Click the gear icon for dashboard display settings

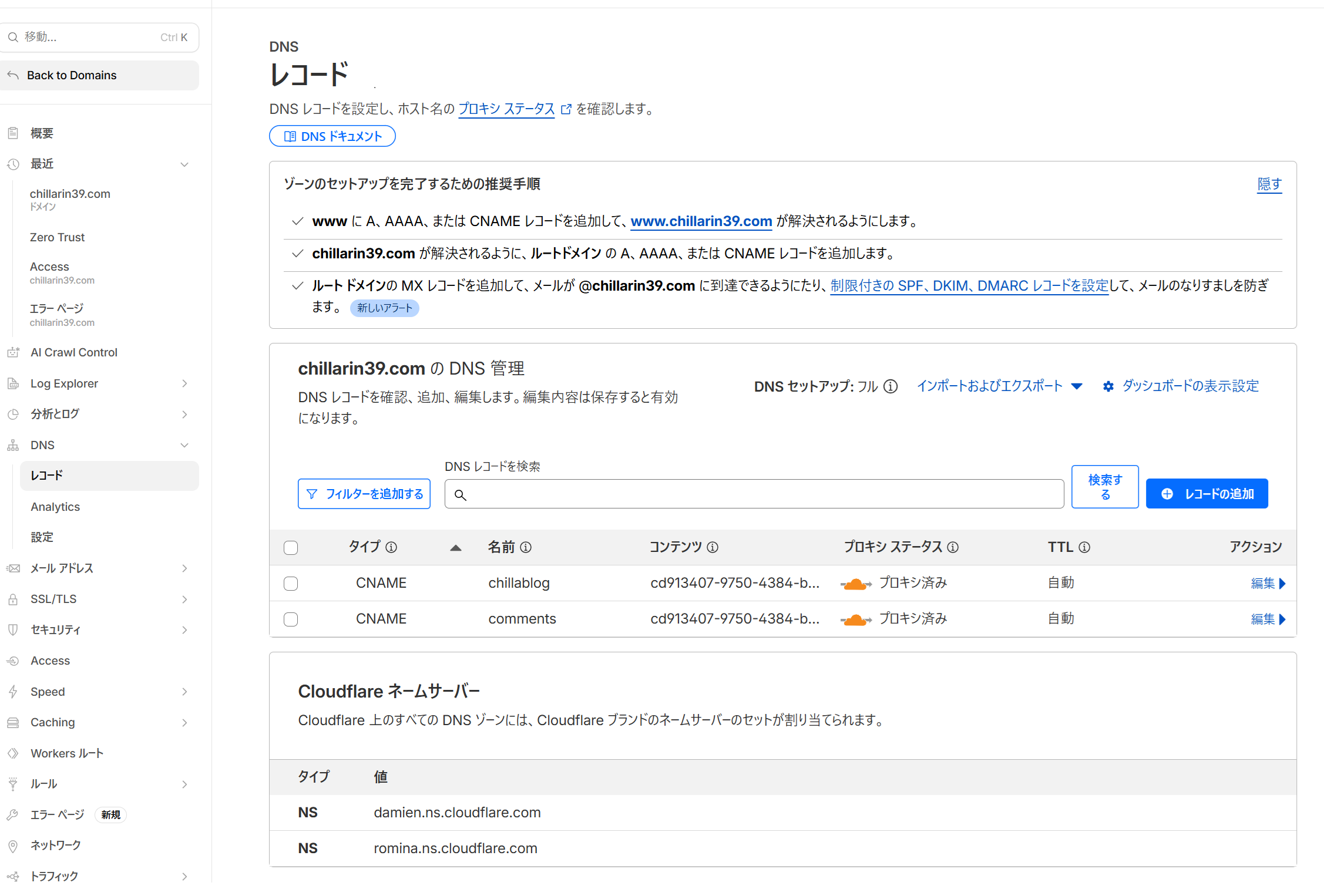(1108, 386)
